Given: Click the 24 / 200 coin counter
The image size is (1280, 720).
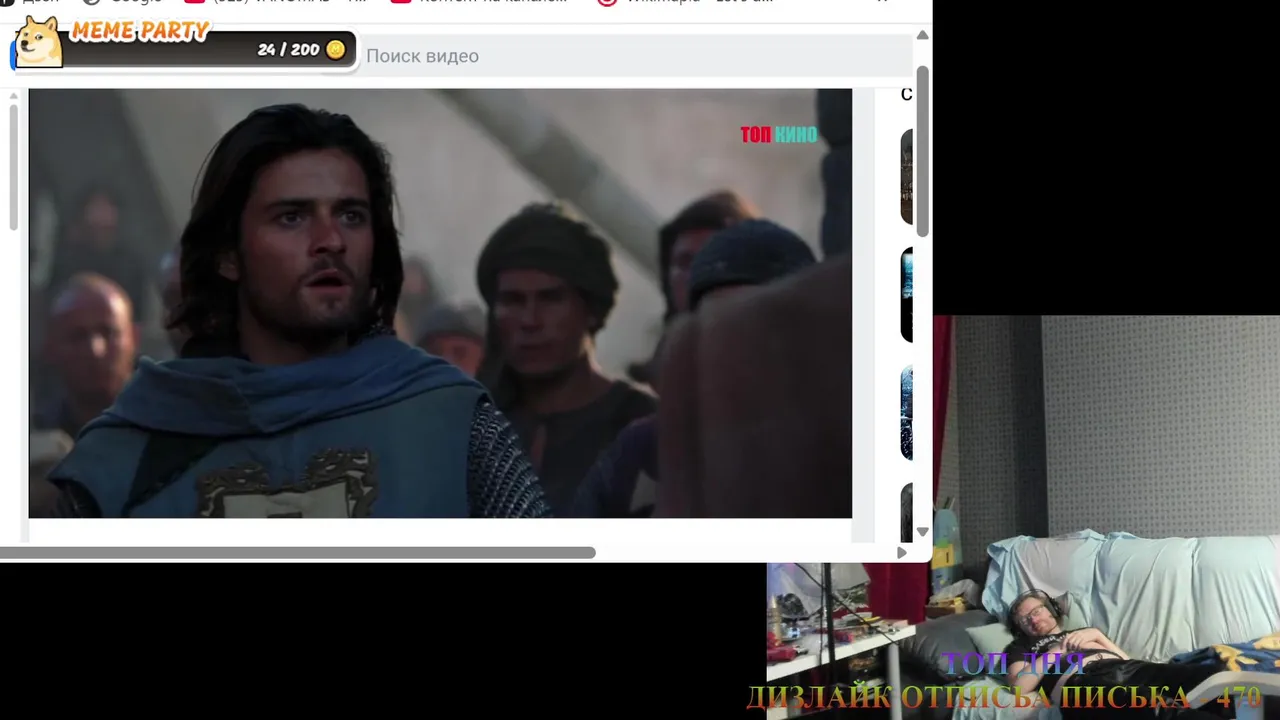Looking at the screenshot, I should (x=289, y=49).
